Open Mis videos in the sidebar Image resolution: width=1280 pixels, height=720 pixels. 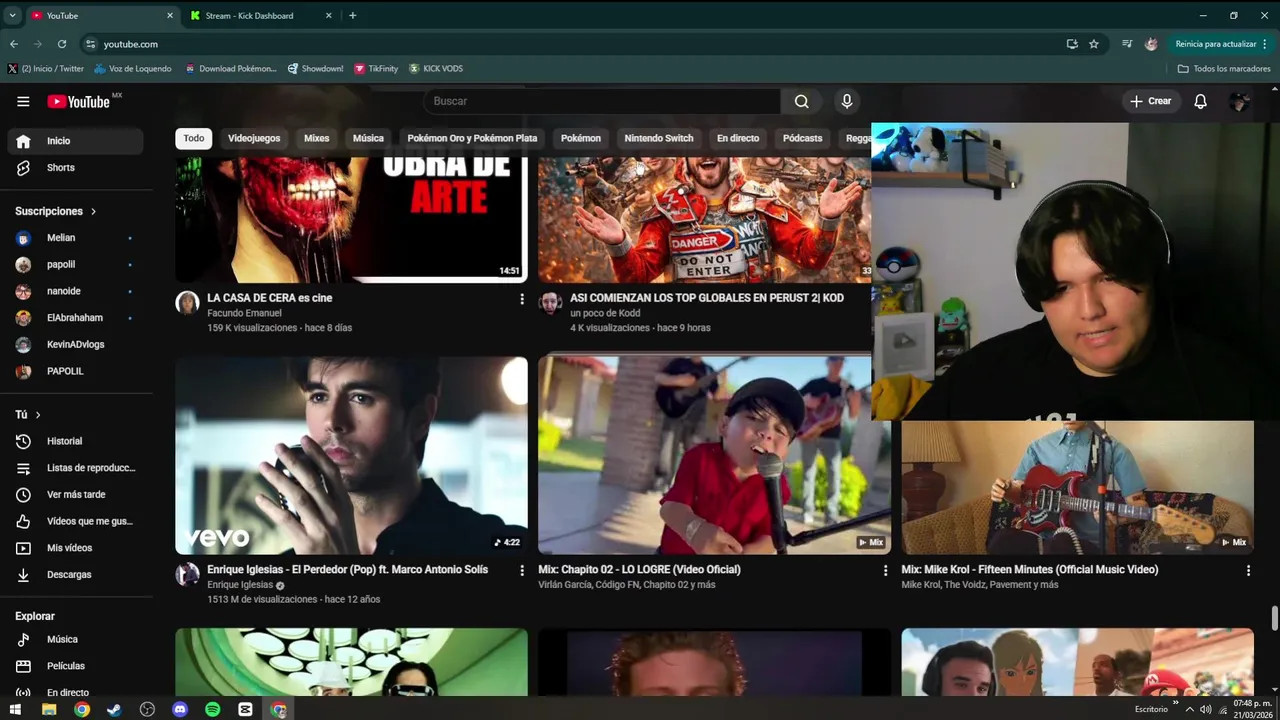76,548
